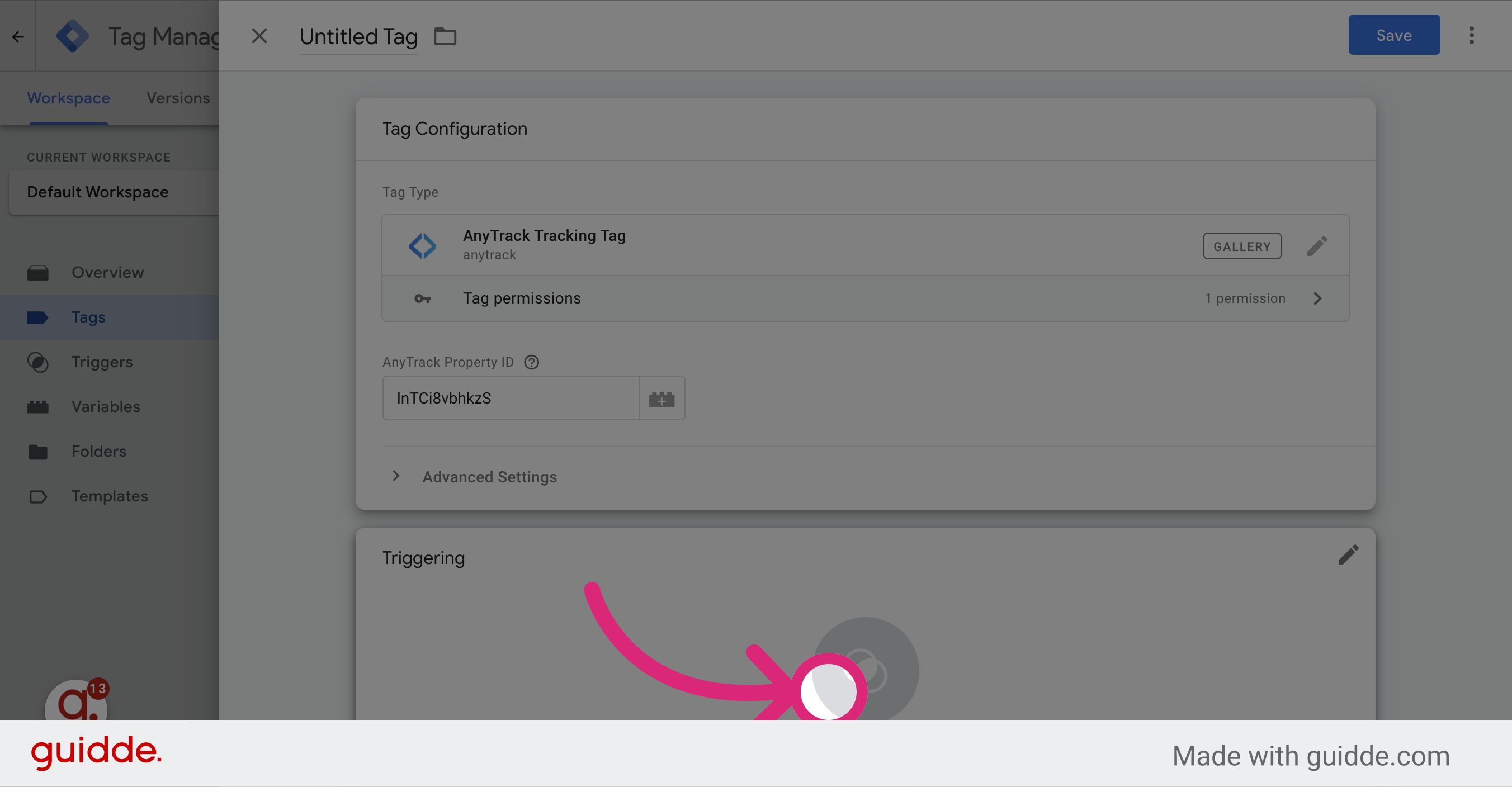The height and width of the screenshot is (787, 1512).
Task: Click the Advanced Settings label
Action: click(489, 477)
